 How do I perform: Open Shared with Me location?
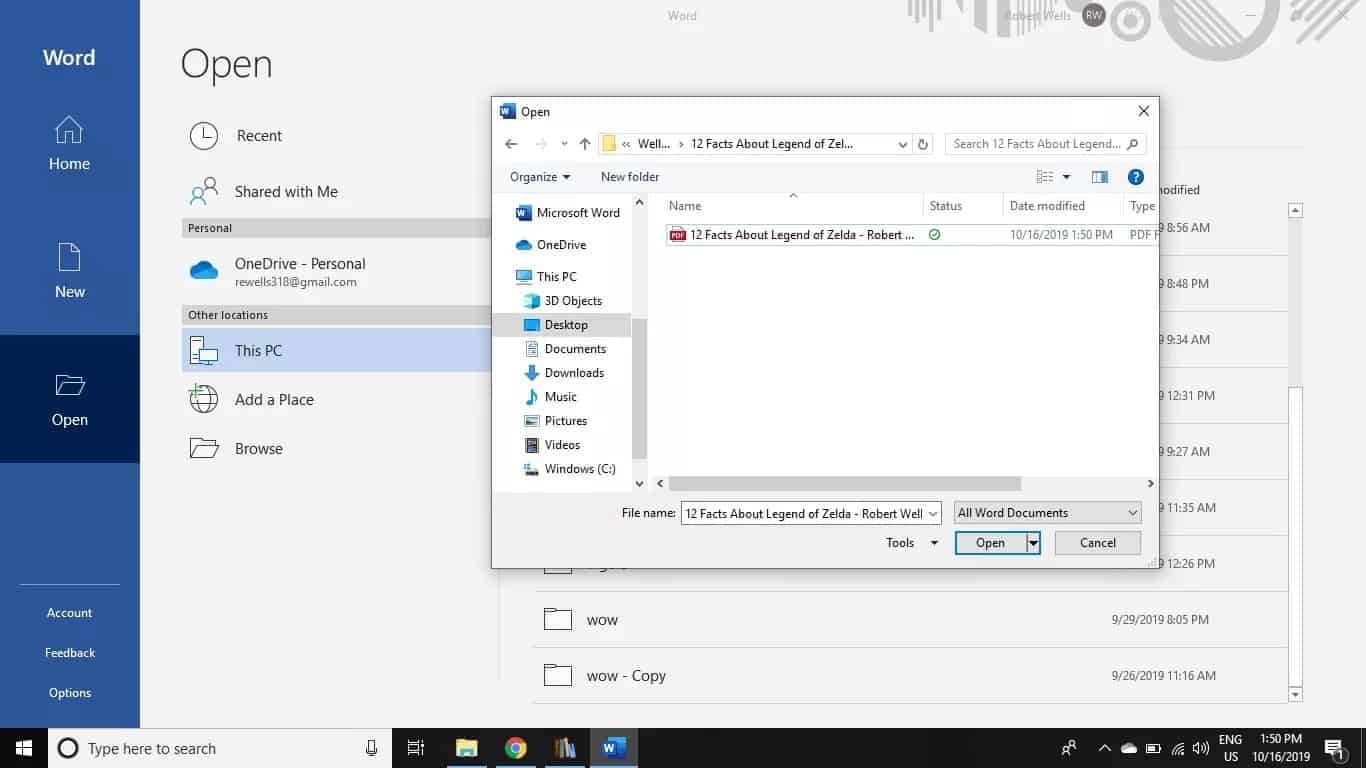[336, 192]
